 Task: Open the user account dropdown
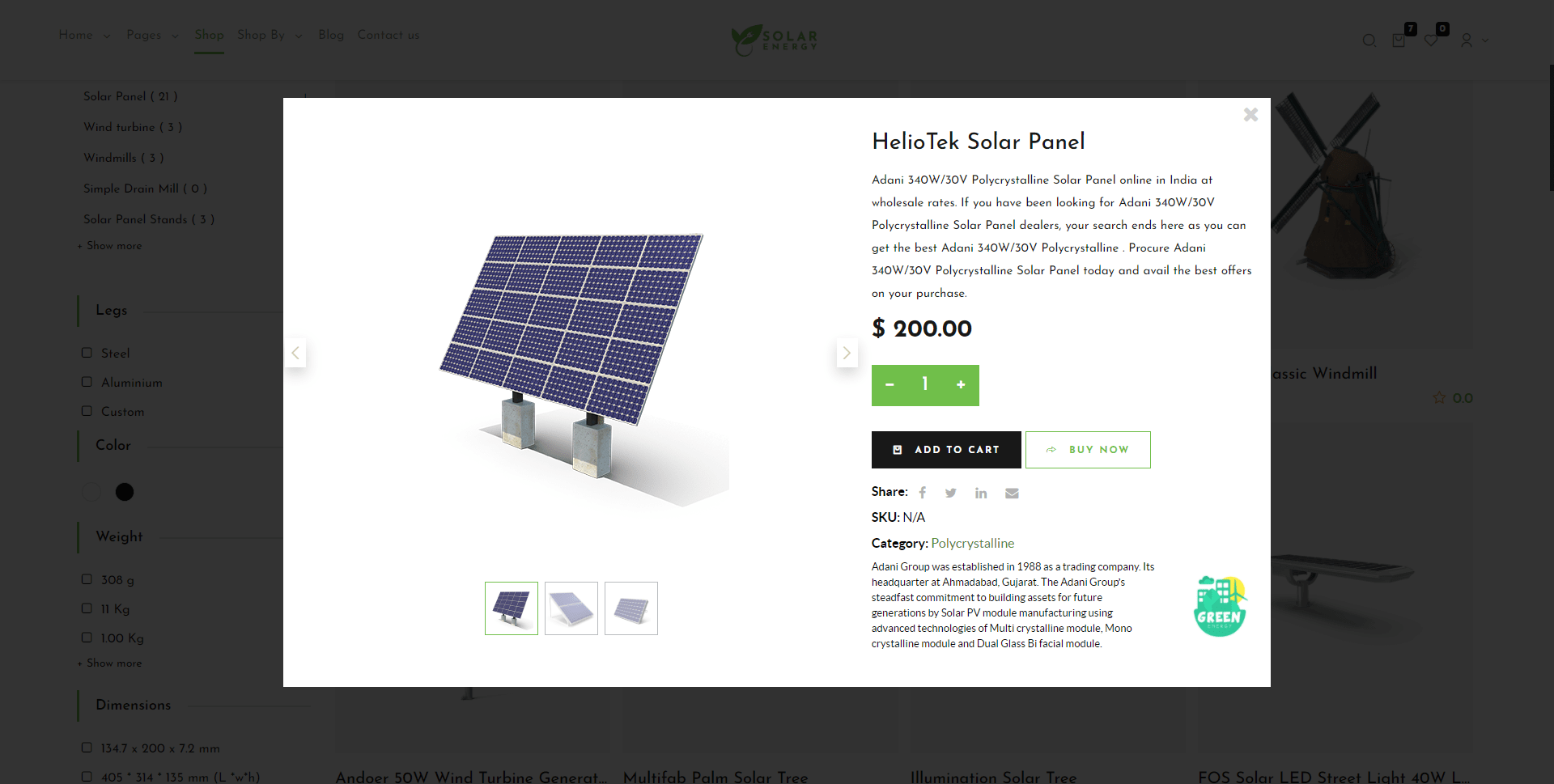click(x=1474, y=40)
